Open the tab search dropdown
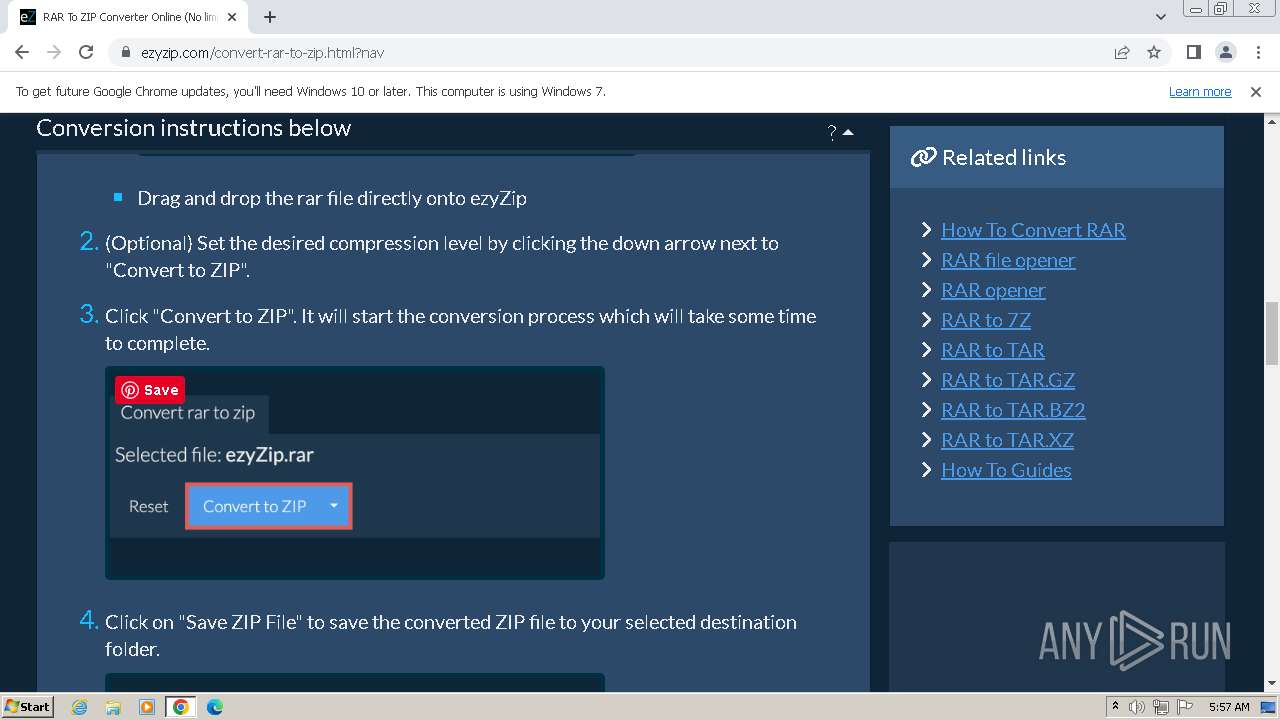 [1160, 17]
